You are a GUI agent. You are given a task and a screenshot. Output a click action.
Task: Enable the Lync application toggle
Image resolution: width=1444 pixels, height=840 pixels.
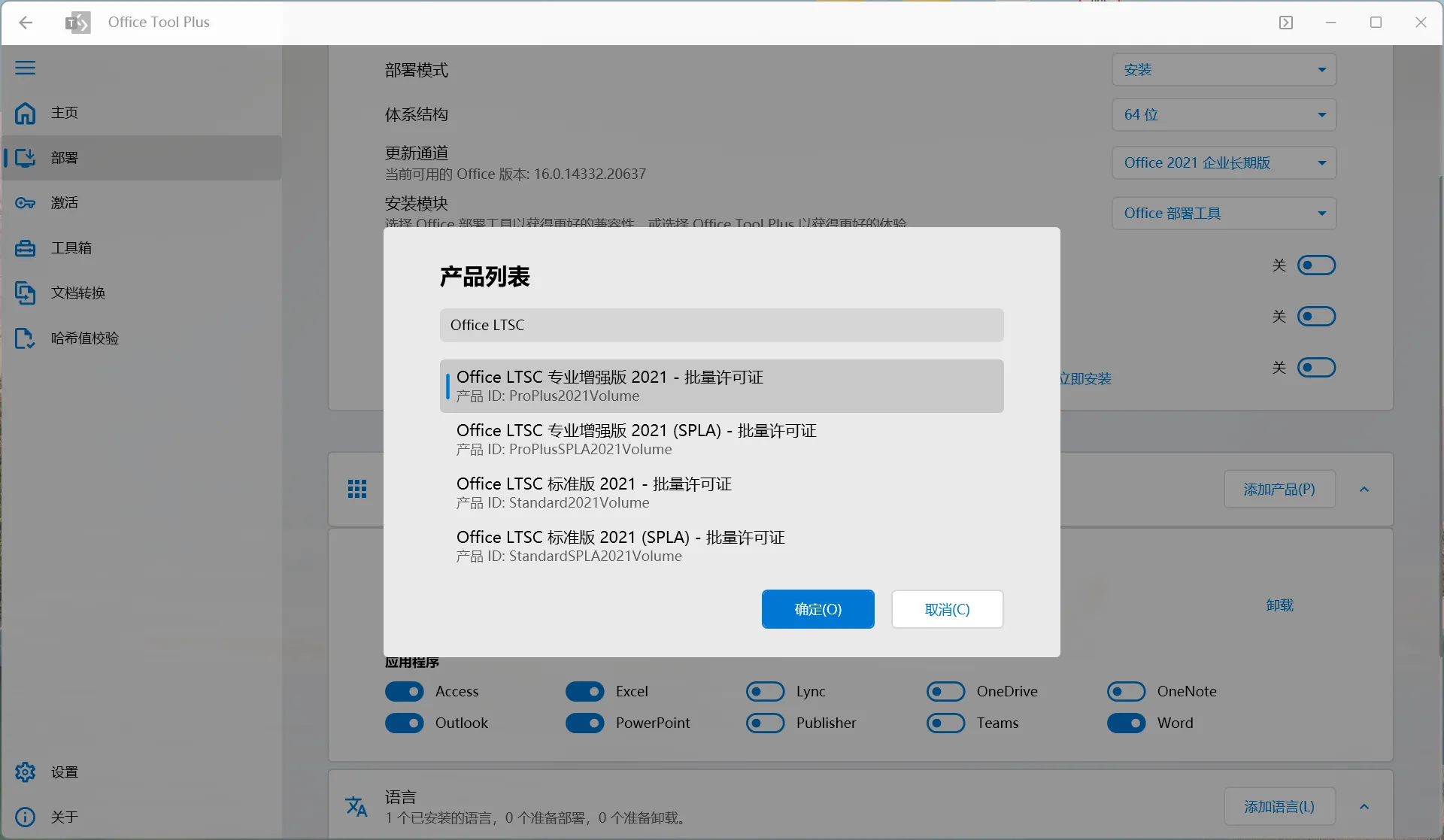(766, 691)
